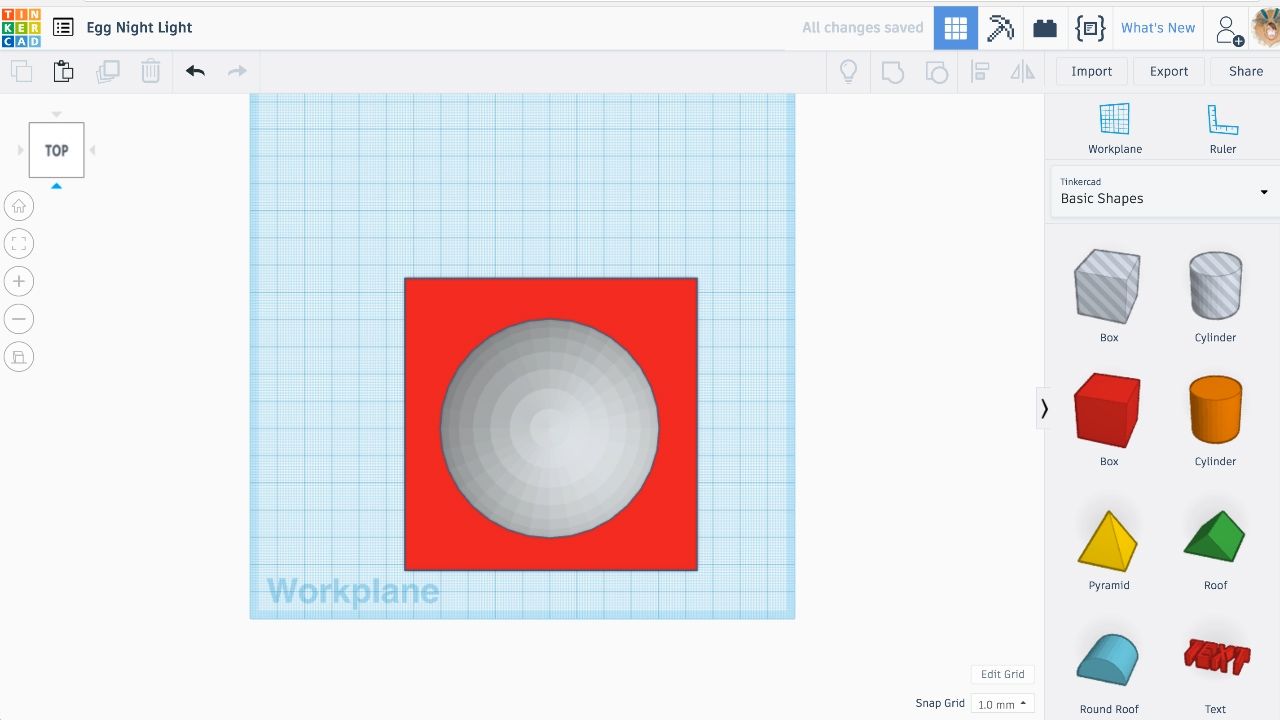Click the Duplicate and repeat icon
The width and height of the screenshot is (1280, 720).
click(x=107, y=71)
